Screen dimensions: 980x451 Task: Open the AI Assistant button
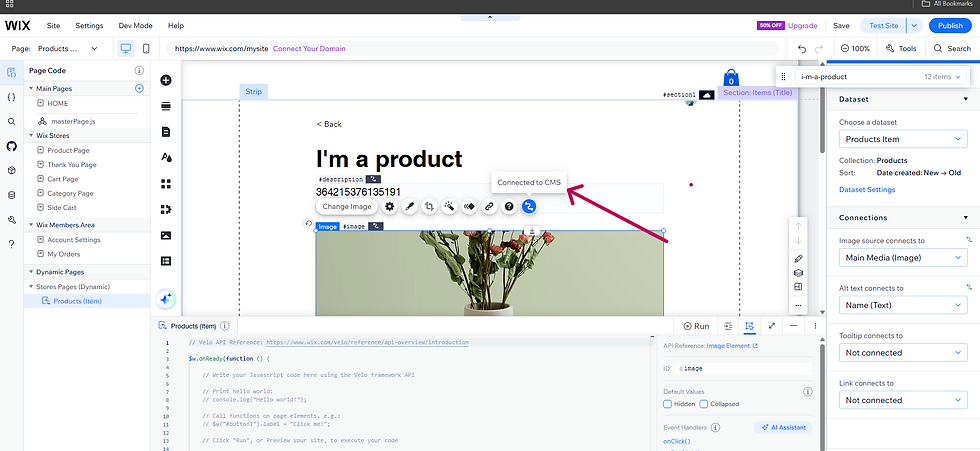click(784, 428)
